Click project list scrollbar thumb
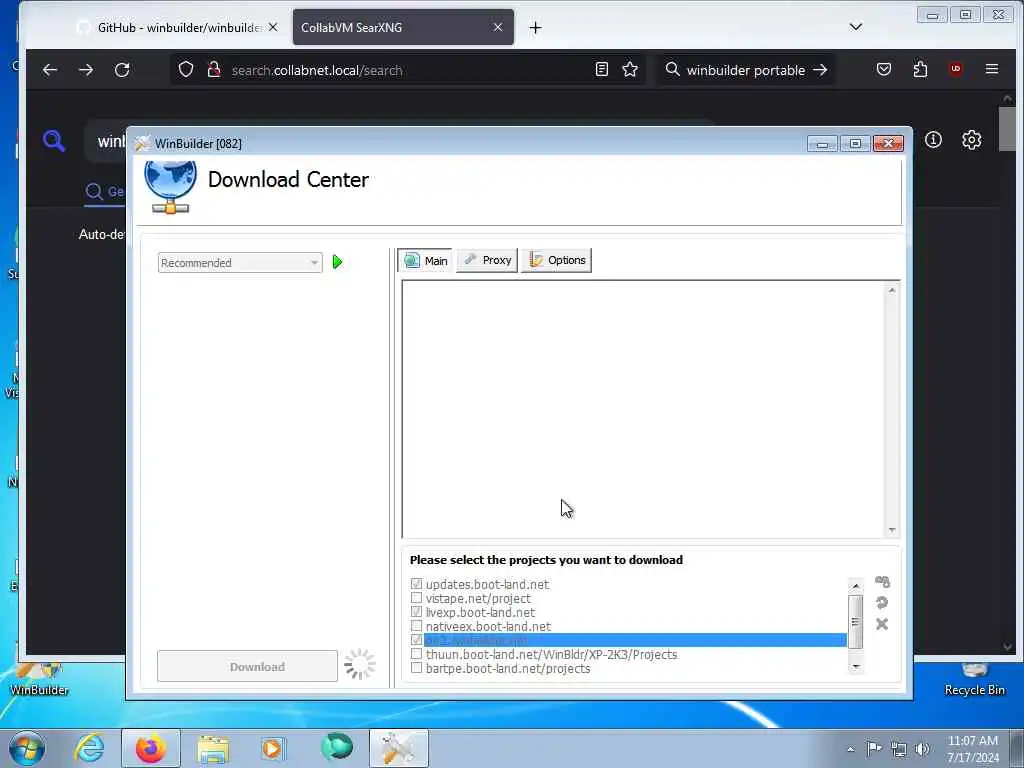 (x=856, y=621)
